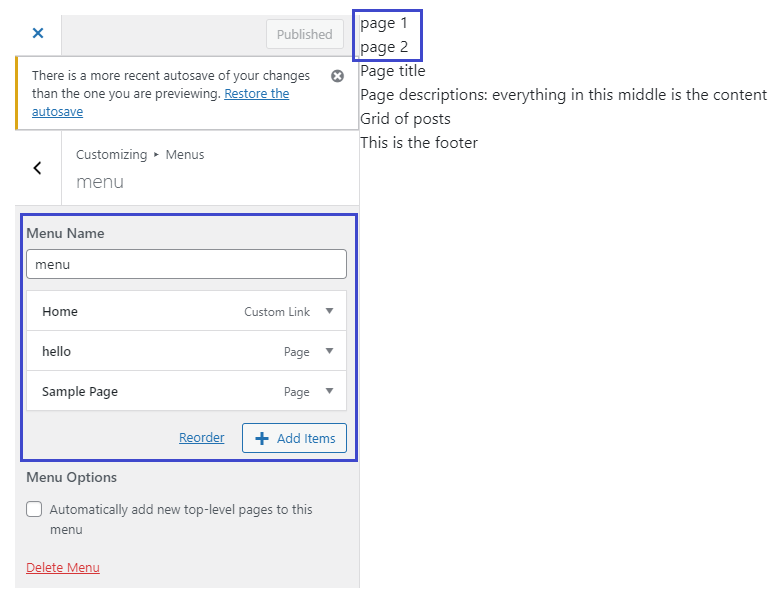The height and width of the screenshot is (596, 780).
Task: Open the page 2 link in preview
Action: [384, 47]
